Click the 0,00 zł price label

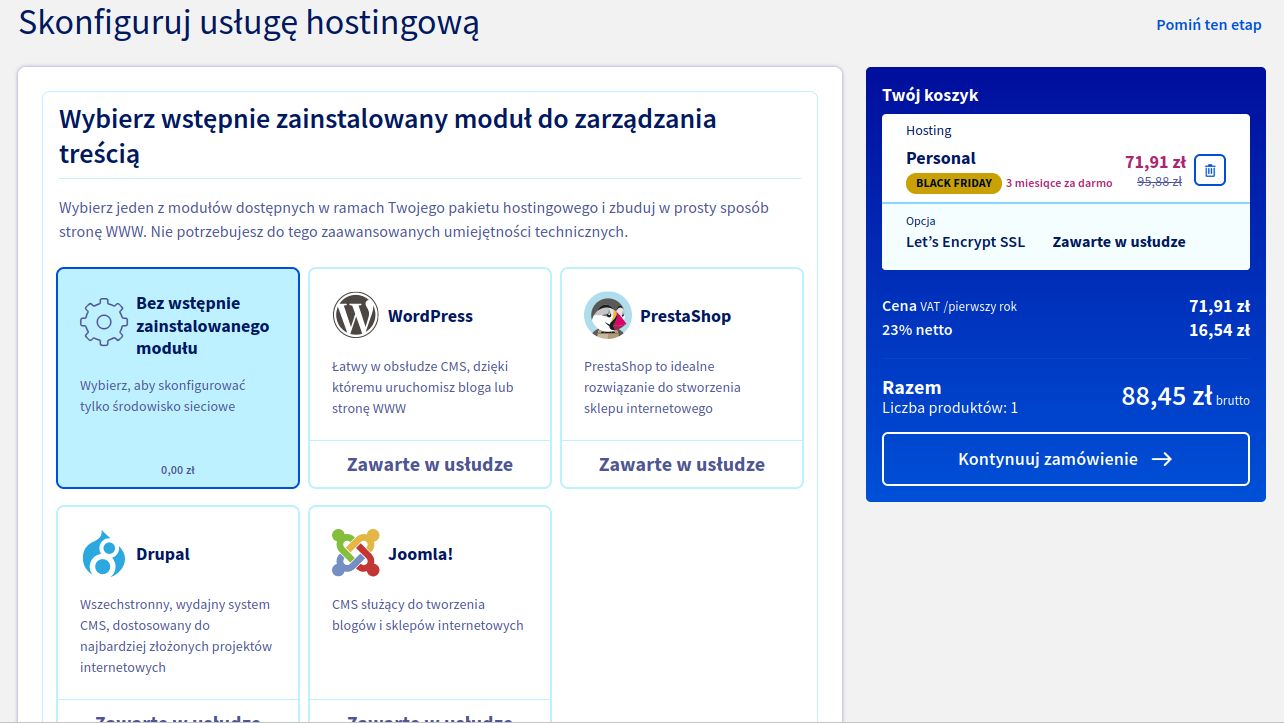pyautogui.click(x=178, y=470)
